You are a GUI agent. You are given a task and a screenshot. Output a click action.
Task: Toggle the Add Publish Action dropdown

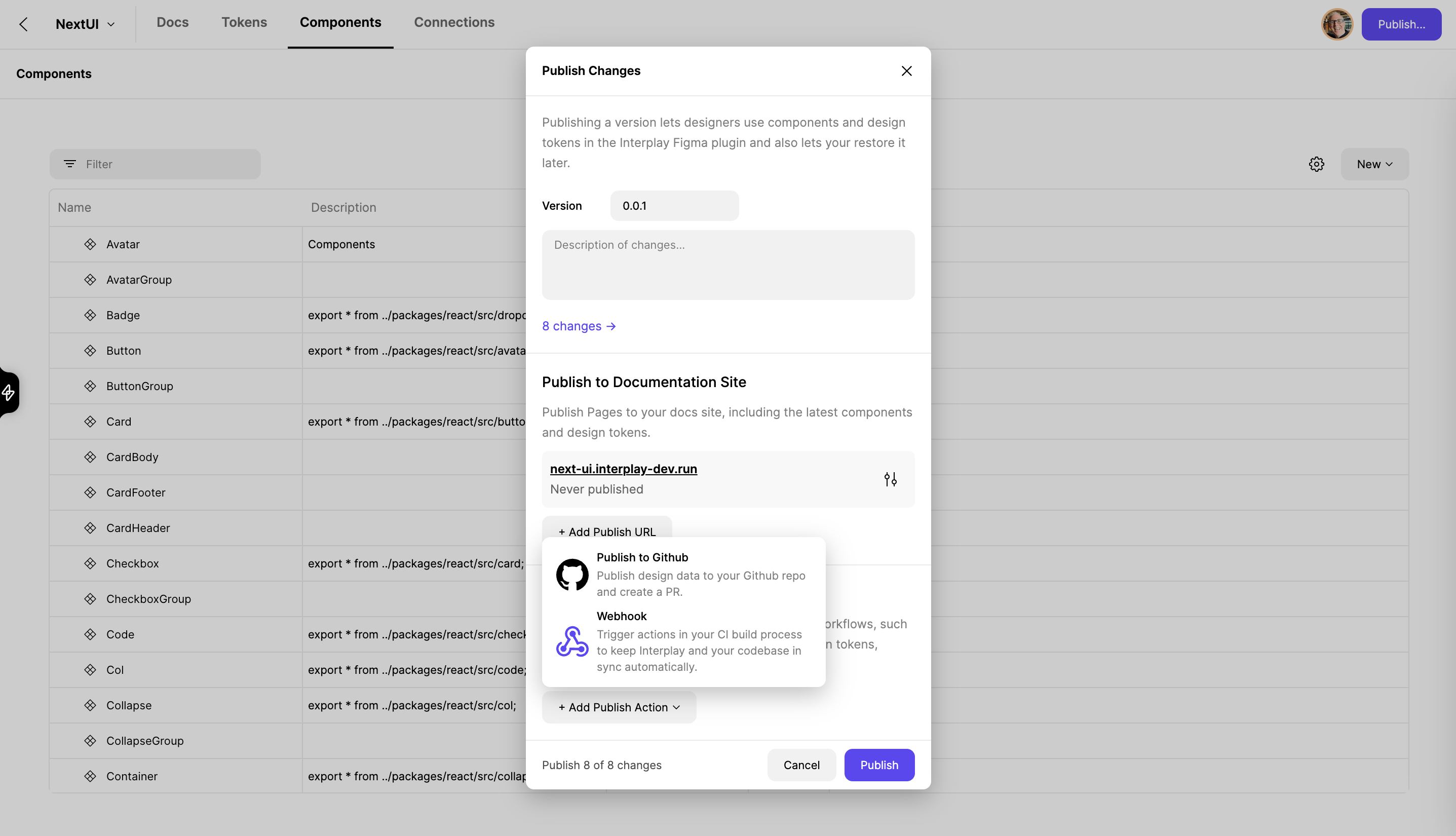click(x=619, y=707)
